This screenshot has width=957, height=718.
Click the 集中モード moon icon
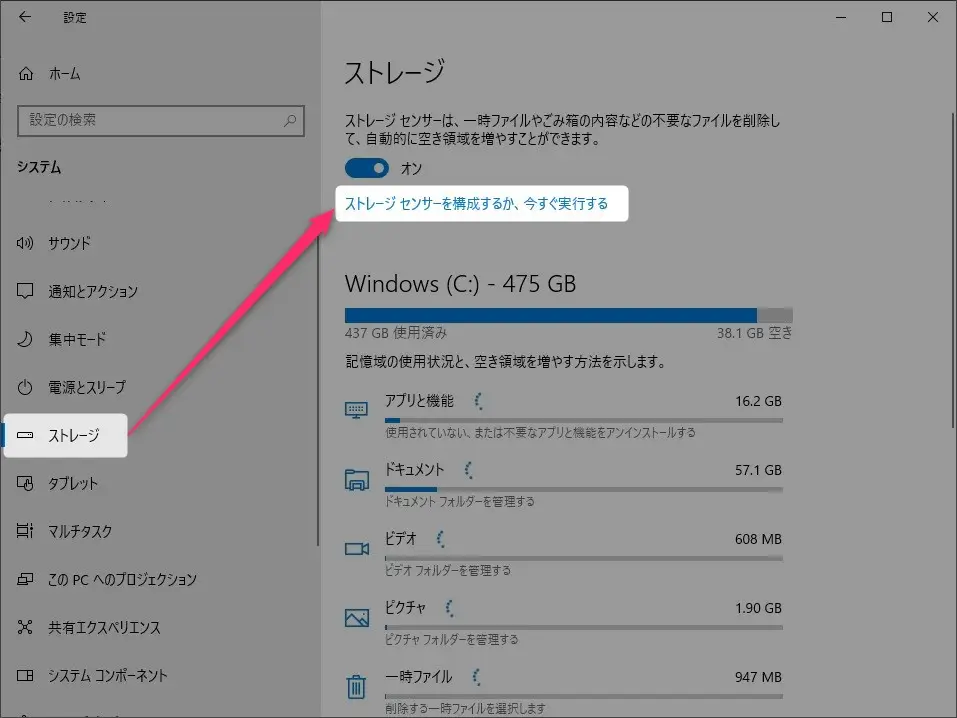click(25, 339)
